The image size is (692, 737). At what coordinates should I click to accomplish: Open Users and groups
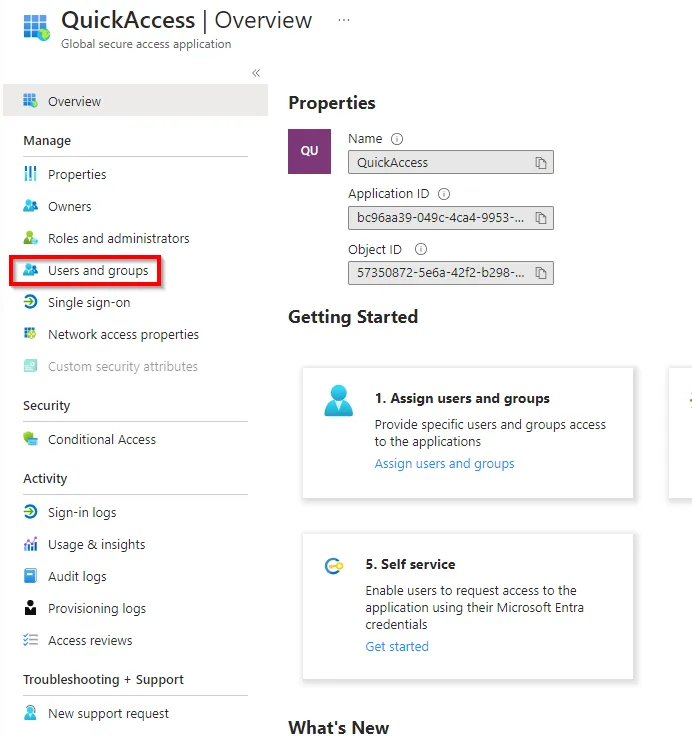click(98, 271)
